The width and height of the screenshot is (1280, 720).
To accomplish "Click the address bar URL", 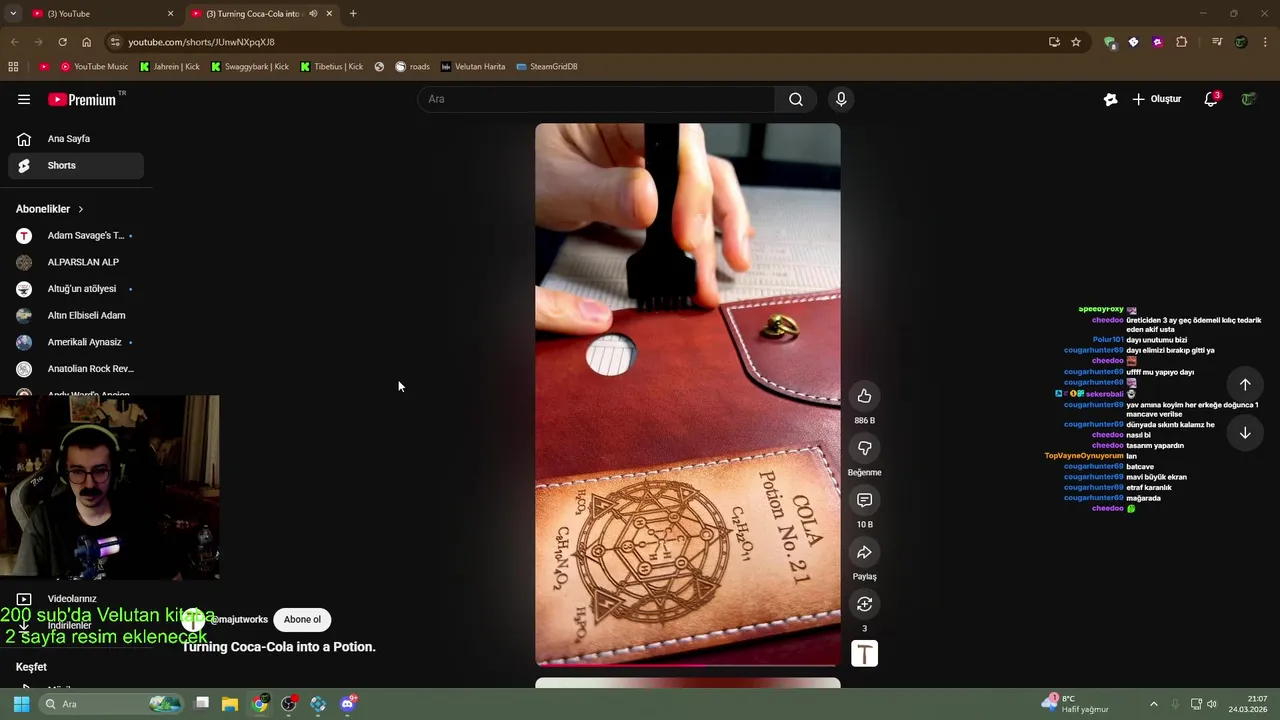I will [x=201, y=42].
